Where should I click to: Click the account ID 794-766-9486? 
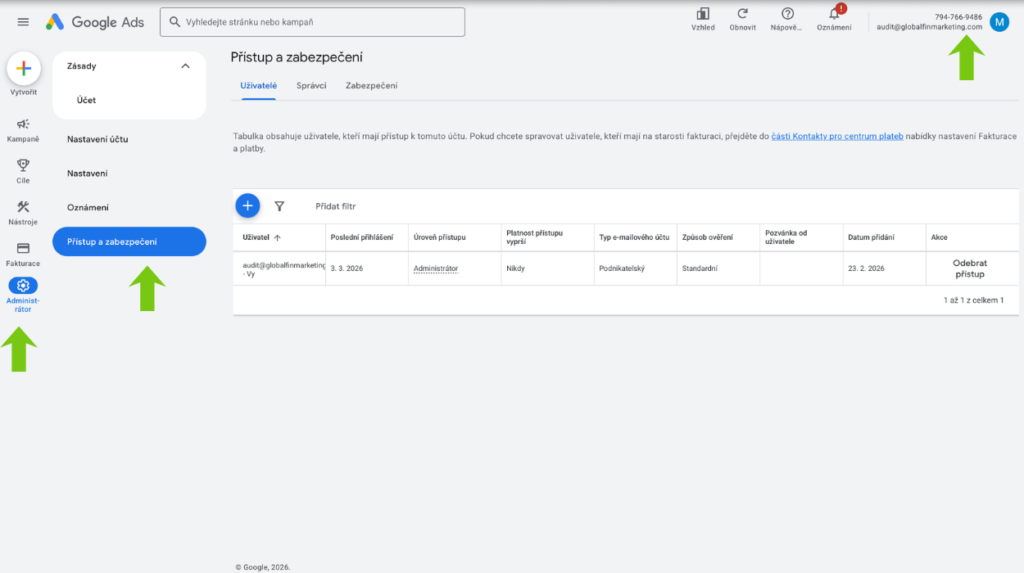point(958,17)
